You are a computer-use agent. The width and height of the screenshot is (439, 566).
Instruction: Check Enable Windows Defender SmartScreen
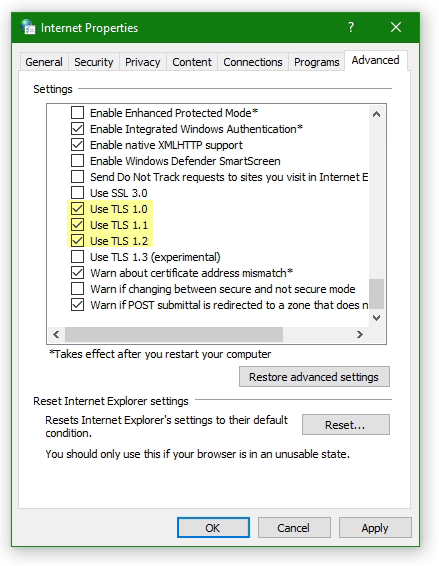pos(78,161)
